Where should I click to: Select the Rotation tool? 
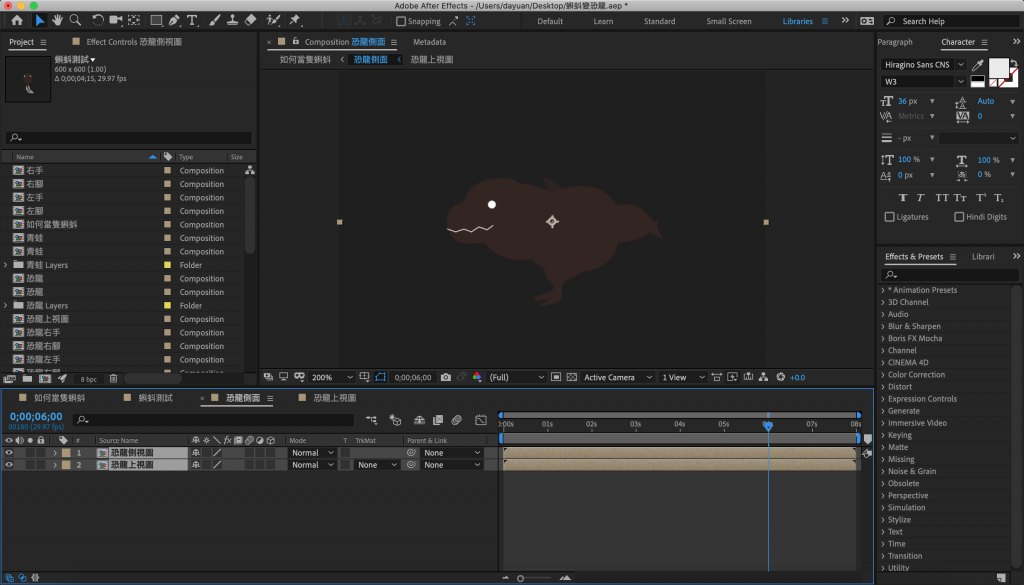tap(98, 20)
